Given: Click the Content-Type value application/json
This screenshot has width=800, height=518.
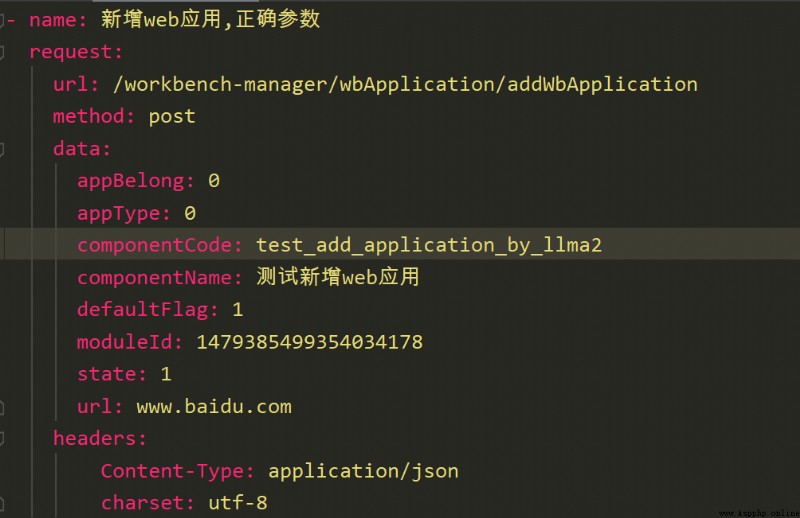Looking at the screenshot, I should [363, 471].
